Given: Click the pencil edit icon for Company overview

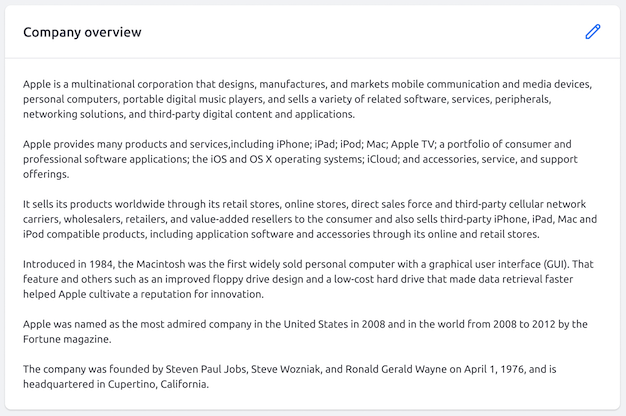Looking at the screenshot, I should [593, 32].
